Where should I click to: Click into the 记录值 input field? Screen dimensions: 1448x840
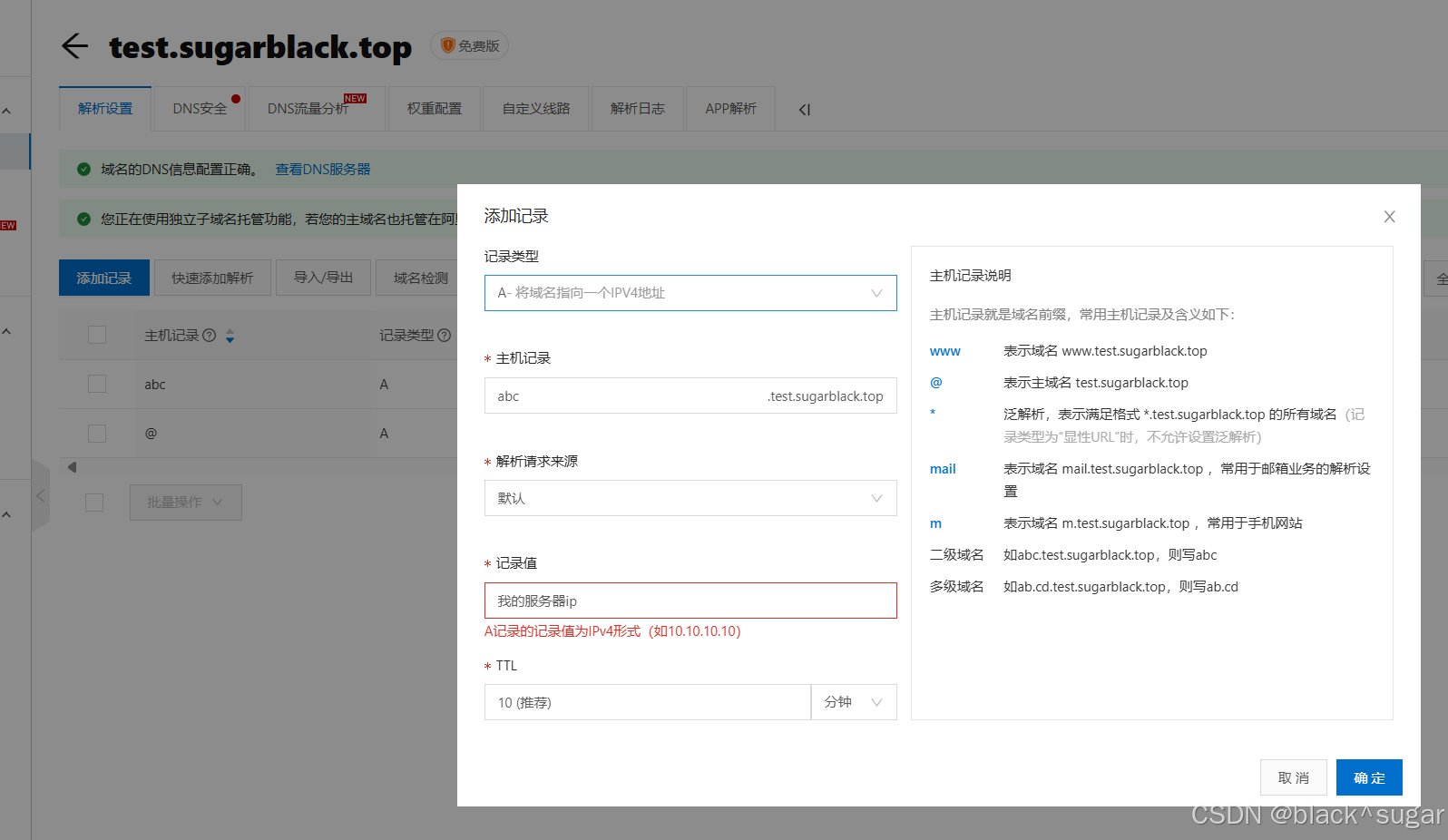pyautogui.click(x=690, y=601)
